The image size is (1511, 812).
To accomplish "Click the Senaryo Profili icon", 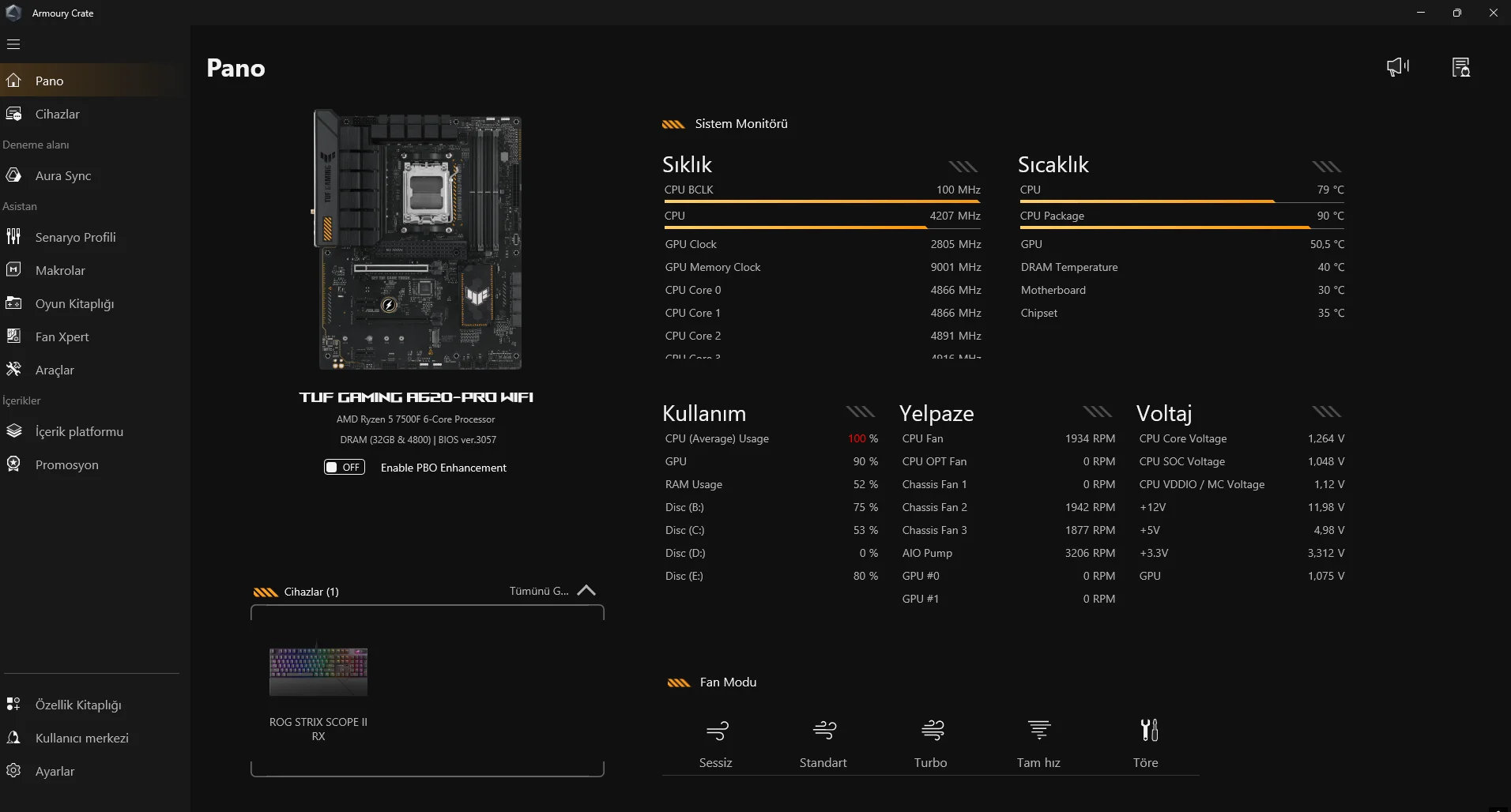I will pos(13,236).
